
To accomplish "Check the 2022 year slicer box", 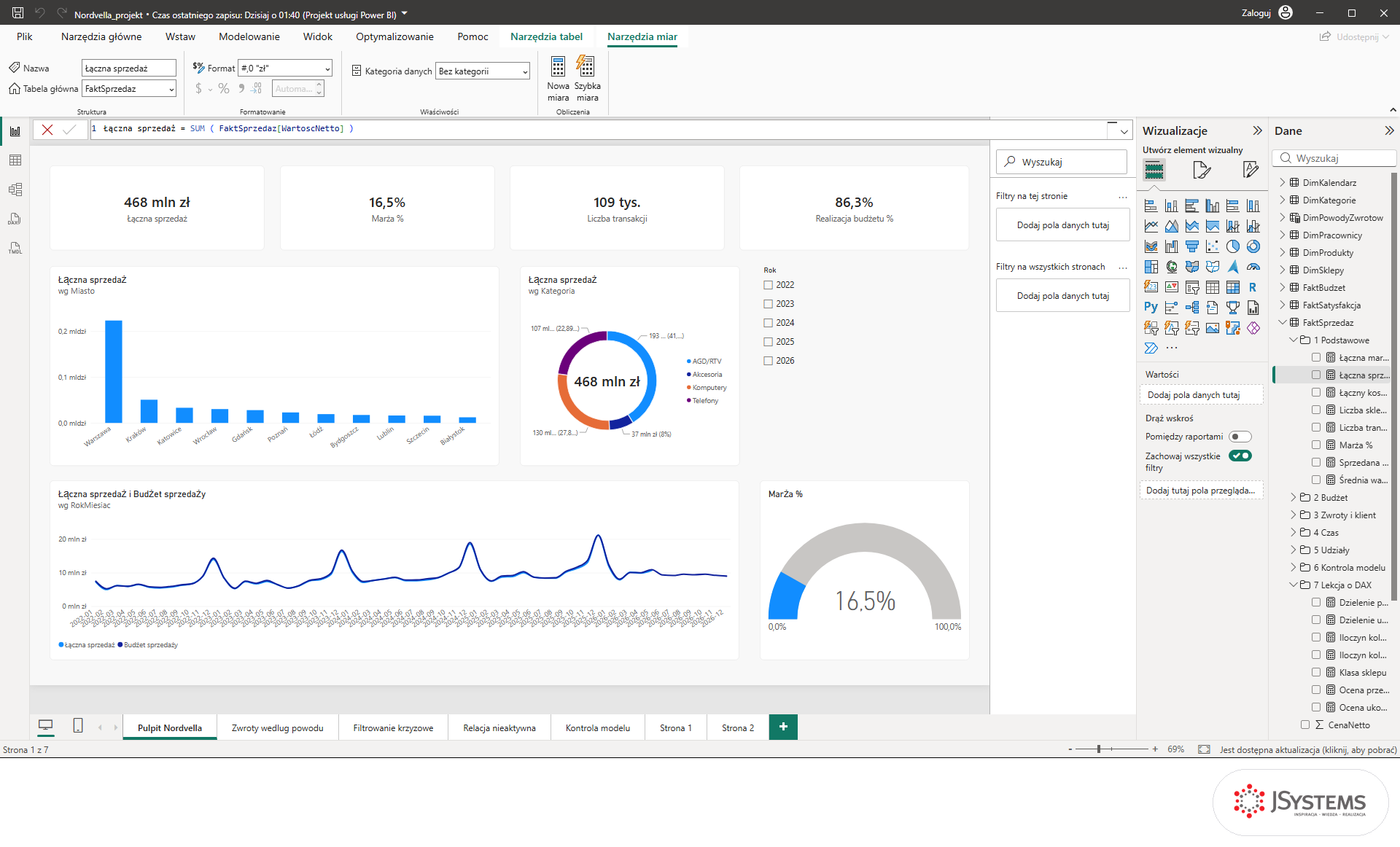I will tap(768, 285).
